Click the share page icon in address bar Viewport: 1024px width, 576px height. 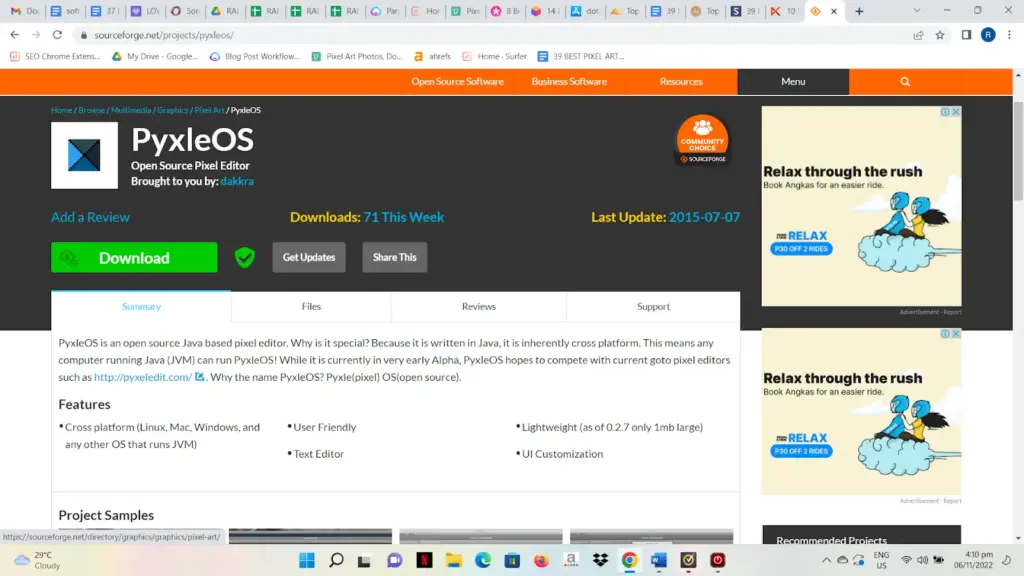(918, 35)
